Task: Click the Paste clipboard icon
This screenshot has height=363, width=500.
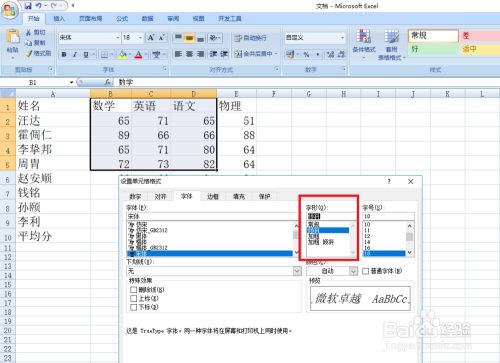Action: pyautogui.click(x=13, y=37)
